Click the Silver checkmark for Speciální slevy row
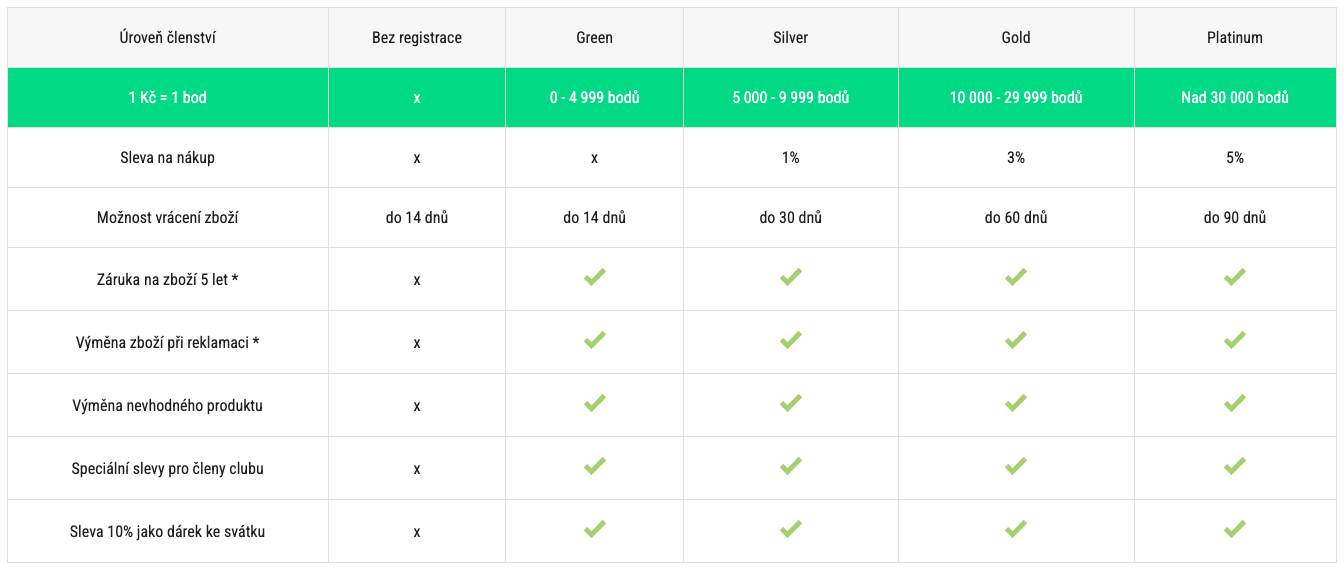This screenshot has width=1344, height=571. click(791, 467)
